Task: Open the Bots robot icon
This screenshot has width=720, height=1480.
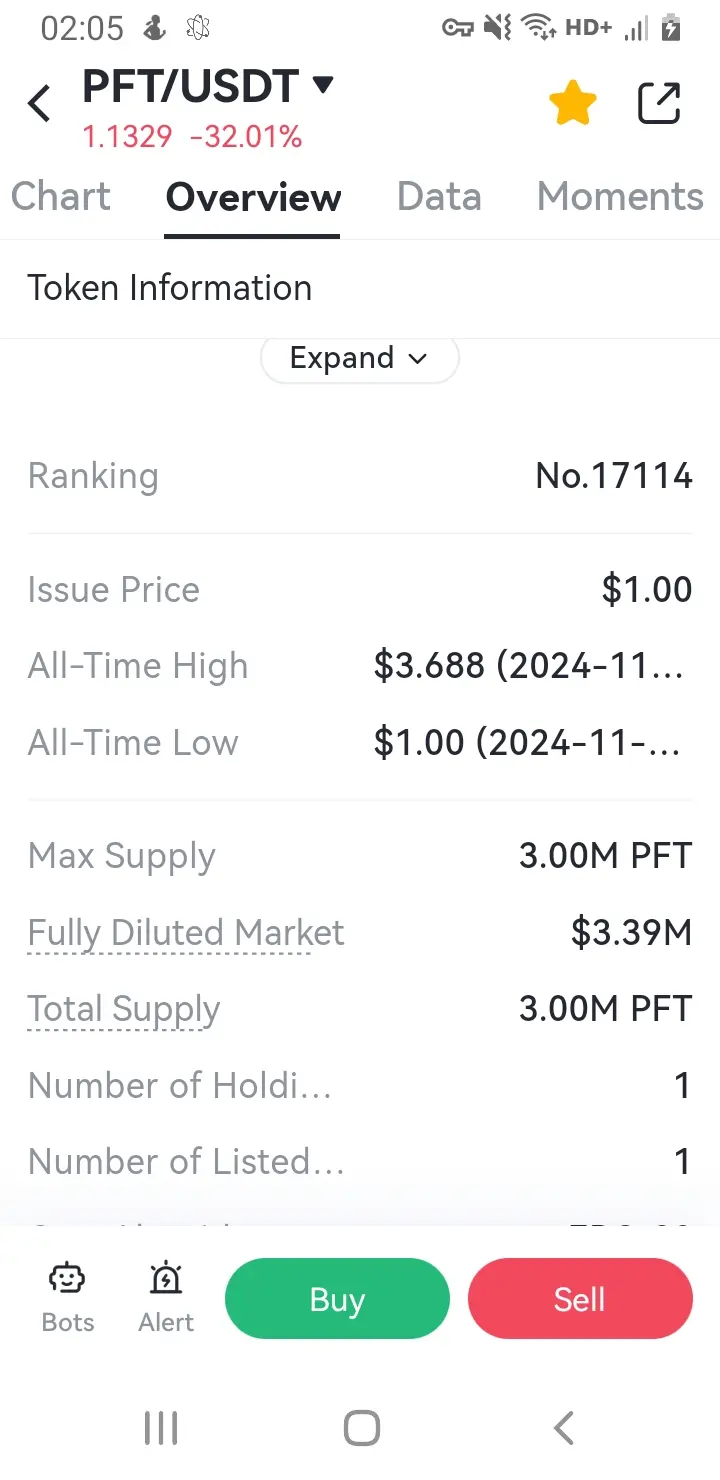Action: tap(68, 1278)
